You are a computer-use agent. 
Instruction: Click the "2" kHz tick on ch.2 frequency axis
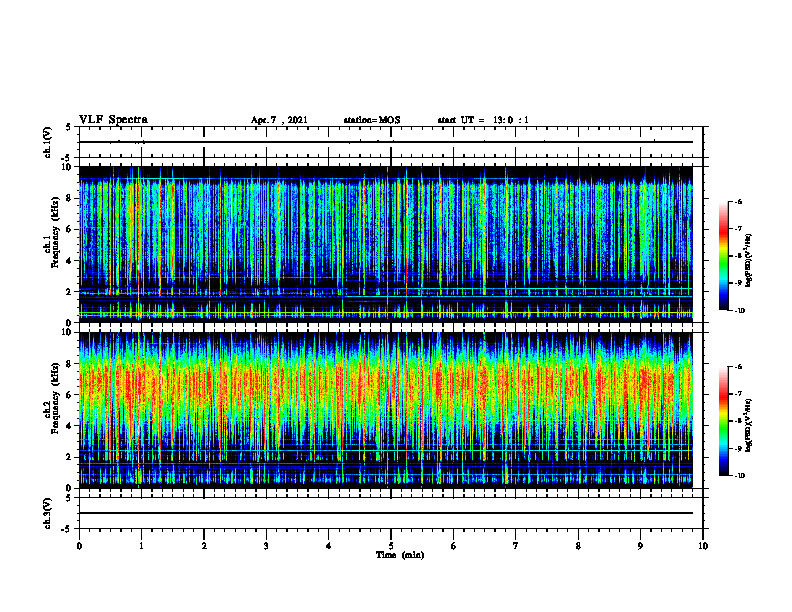pos(71,457)
